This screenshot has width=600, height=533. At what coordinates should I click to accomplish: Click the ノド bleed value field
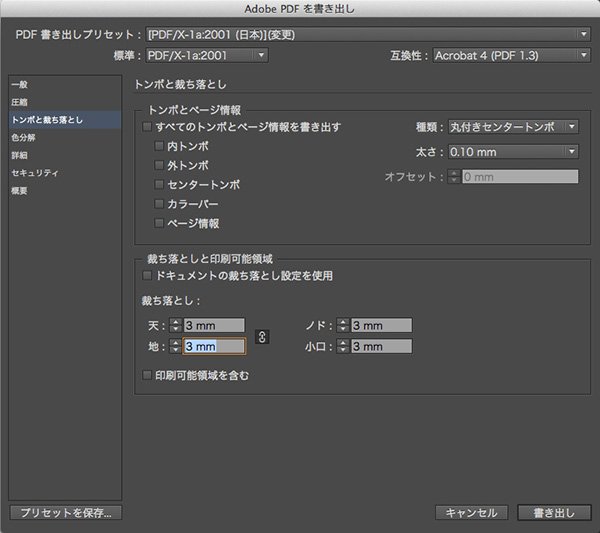[382, 326]
